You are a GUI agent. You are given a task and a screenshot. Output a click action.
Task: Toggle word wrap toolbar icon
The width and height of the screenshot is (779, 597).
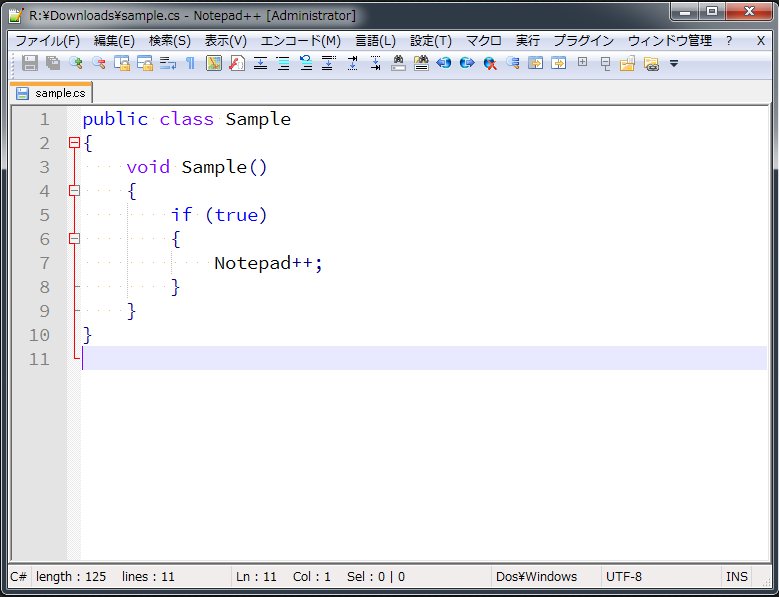[x=168, y=63]
